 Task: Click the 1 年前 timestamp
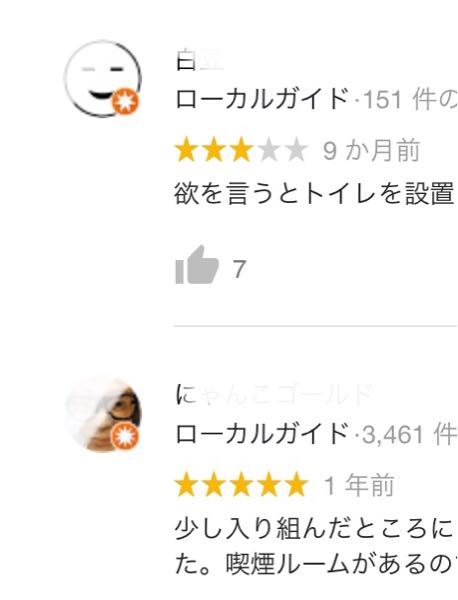(359, 485)
